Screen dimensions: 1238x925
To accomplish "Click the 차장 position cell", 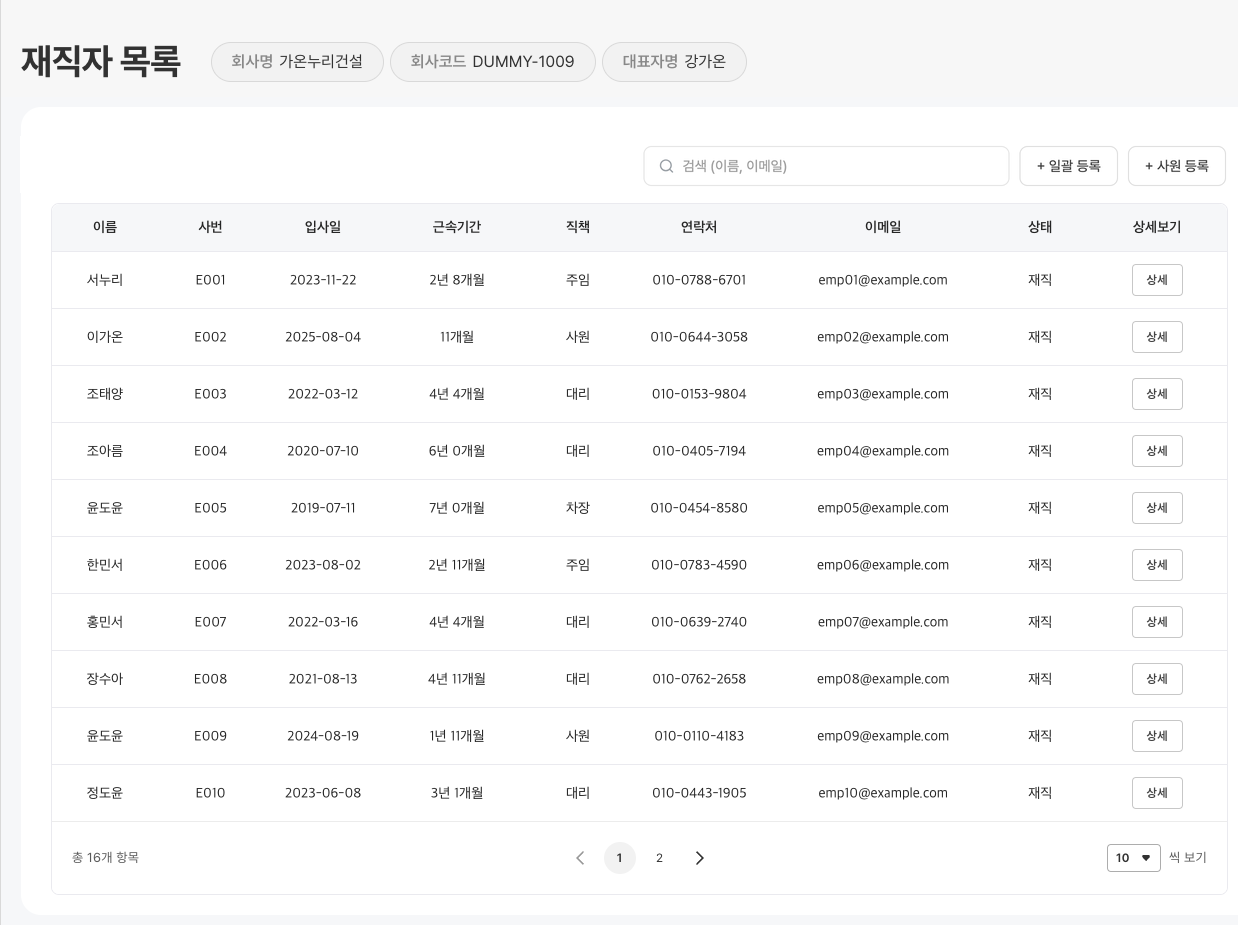I will coord(578,508).
